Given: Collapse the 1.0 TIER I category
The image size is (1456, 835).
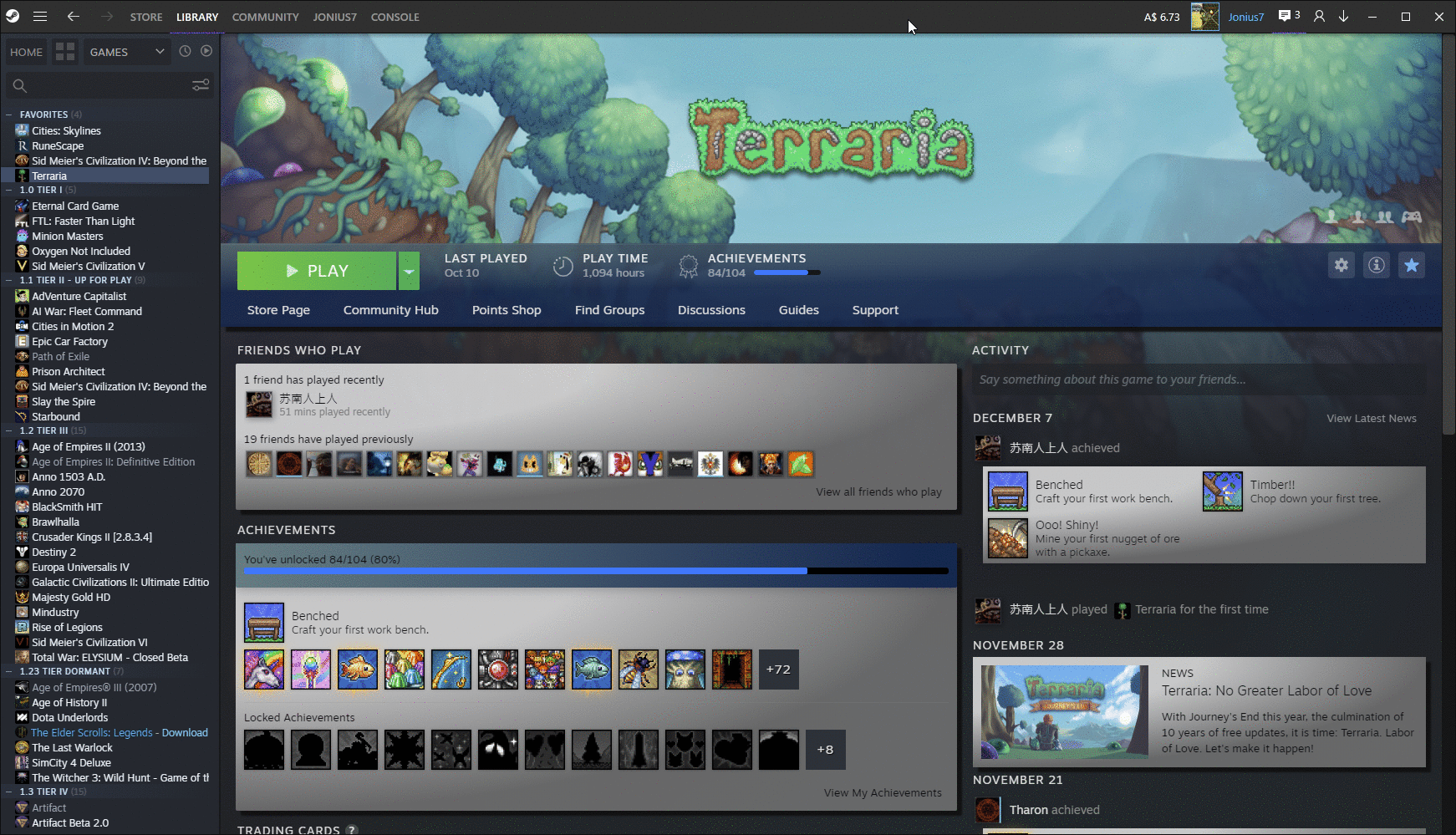Looking at the screenshot, I should [x=9, y=190].
